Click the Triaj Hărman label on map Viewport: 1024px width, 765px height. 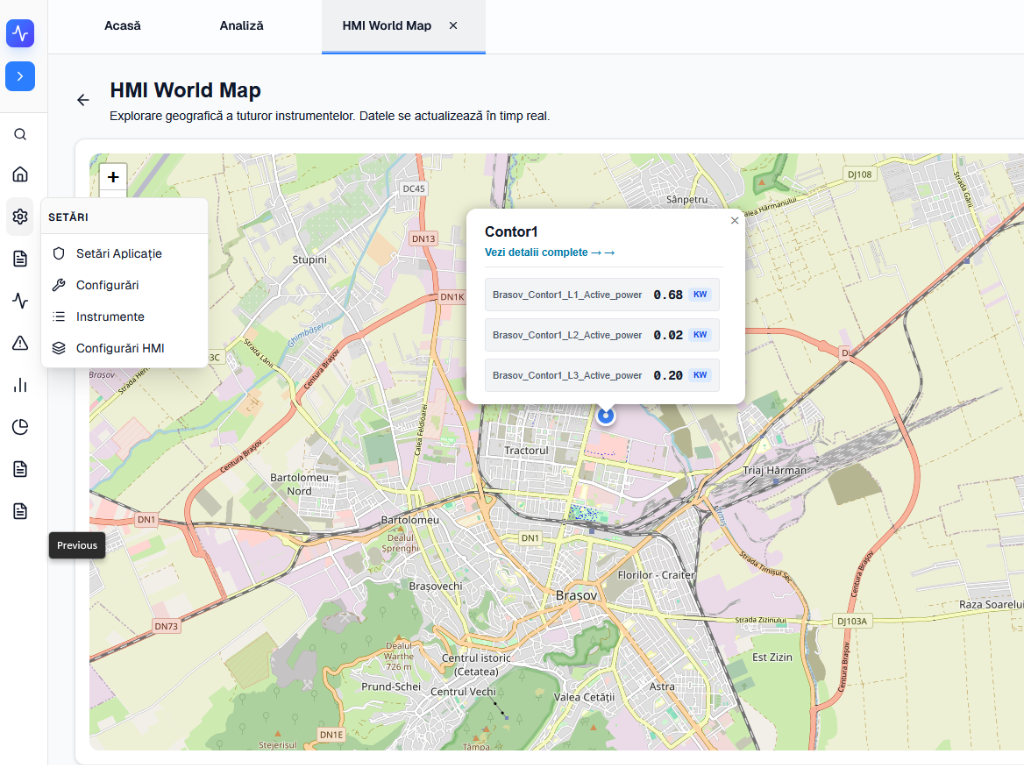(775, 470)
